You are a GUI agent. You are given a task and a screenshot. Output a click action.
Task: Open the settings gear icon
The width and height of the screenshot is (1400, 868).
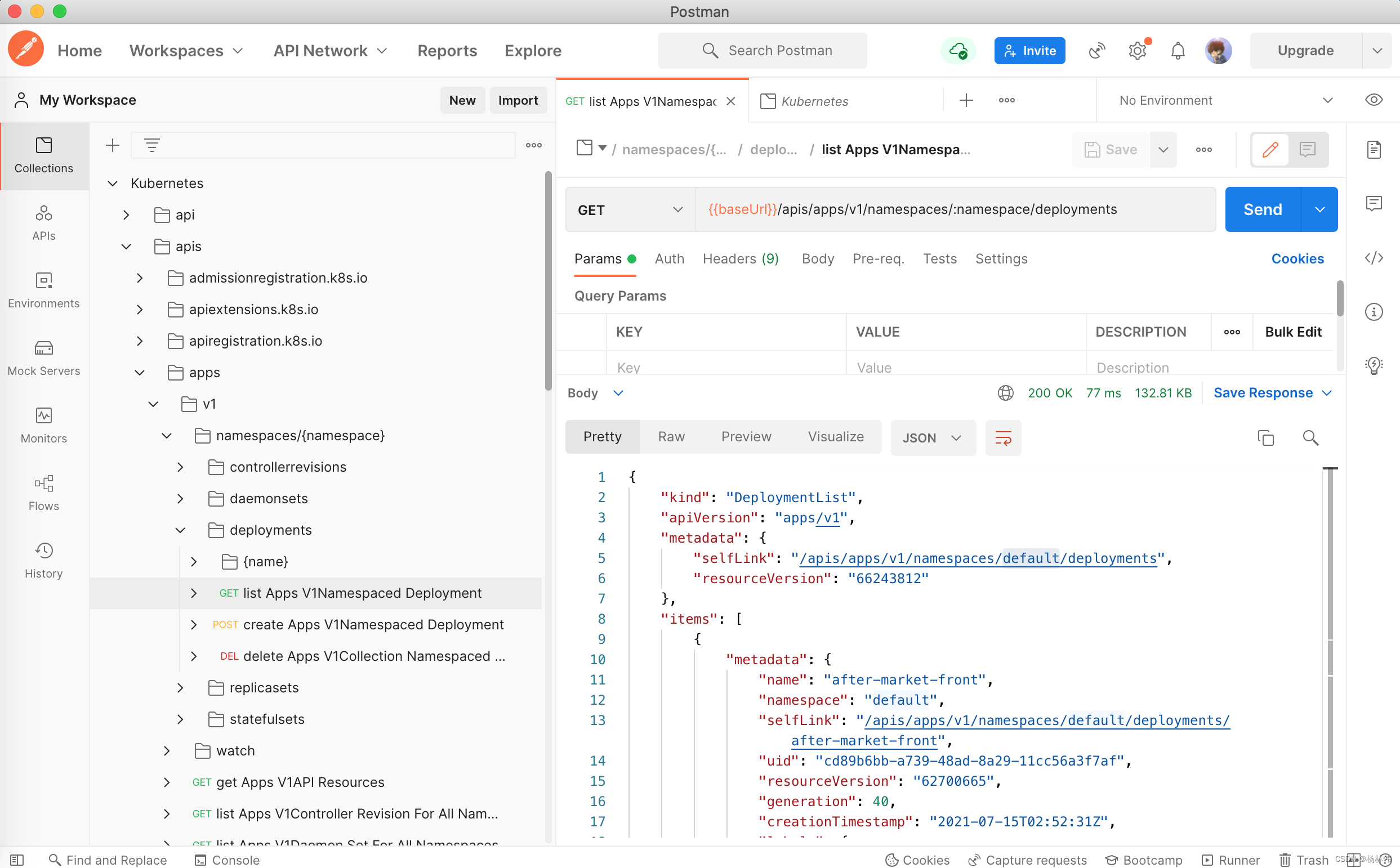pyautogui.click(x=1137, y=51)
